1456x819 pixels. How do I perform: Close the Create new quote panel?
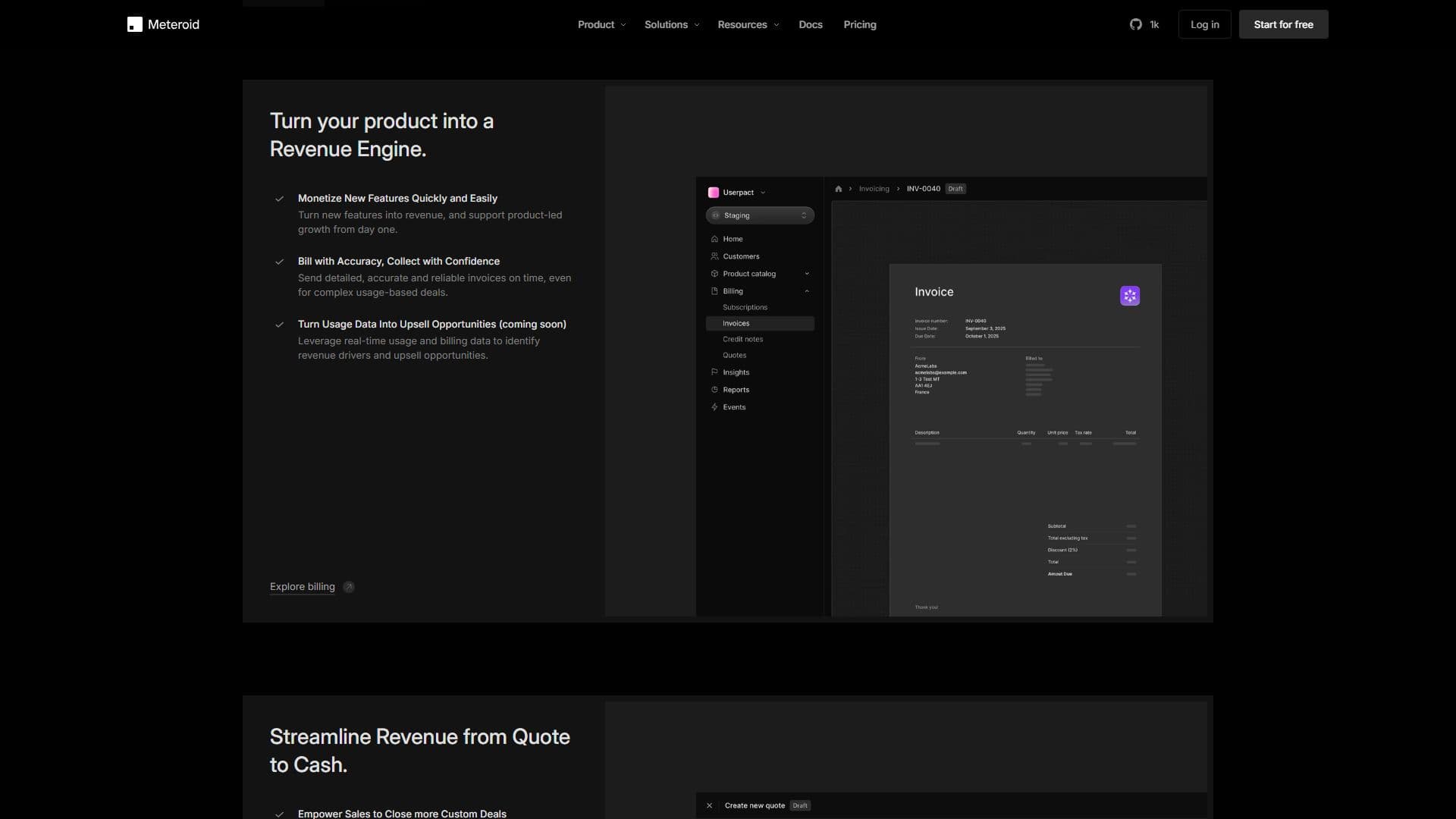click(709, 805)
